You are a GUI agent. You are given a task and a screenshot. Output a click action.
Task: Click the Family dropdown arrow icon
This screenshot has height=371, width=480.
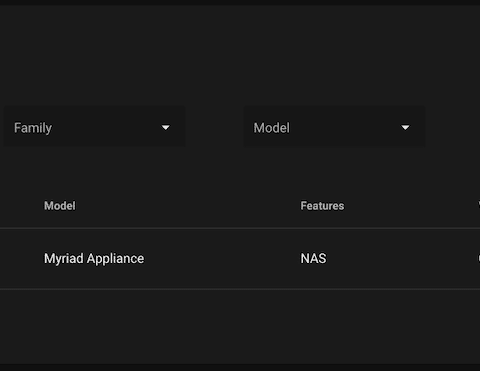coord(165,128)
